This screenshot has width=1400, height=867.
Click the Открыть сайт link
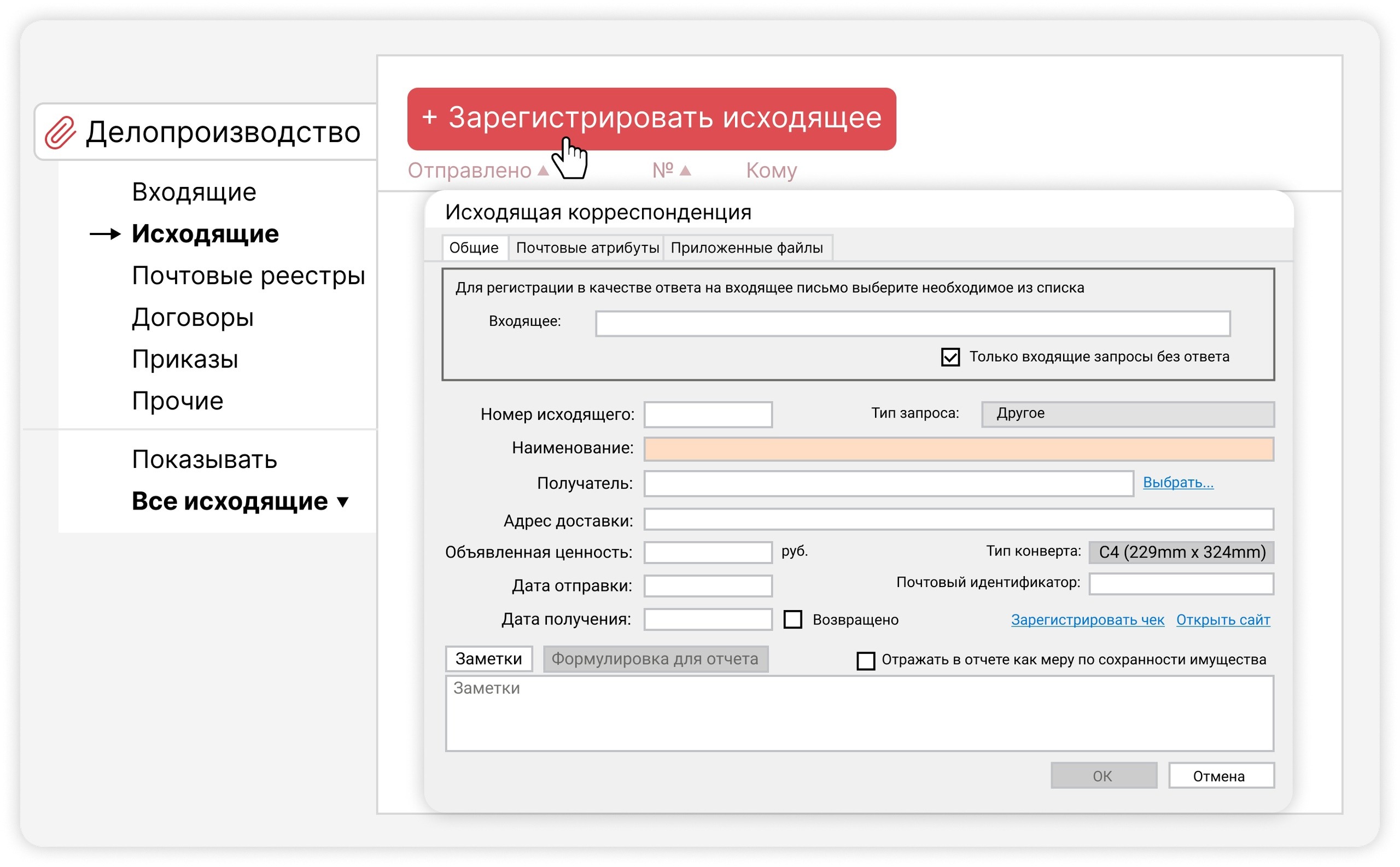pos(1222,620)
